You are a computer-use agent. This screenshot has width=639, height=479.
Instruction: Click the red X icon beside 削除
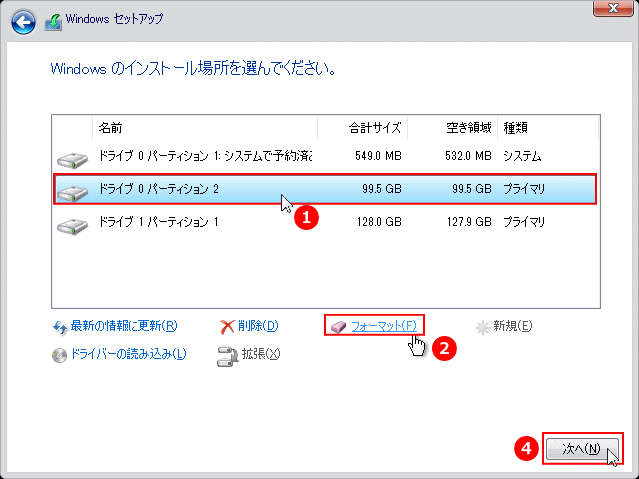pyautogui.click(x=227, y=327)
